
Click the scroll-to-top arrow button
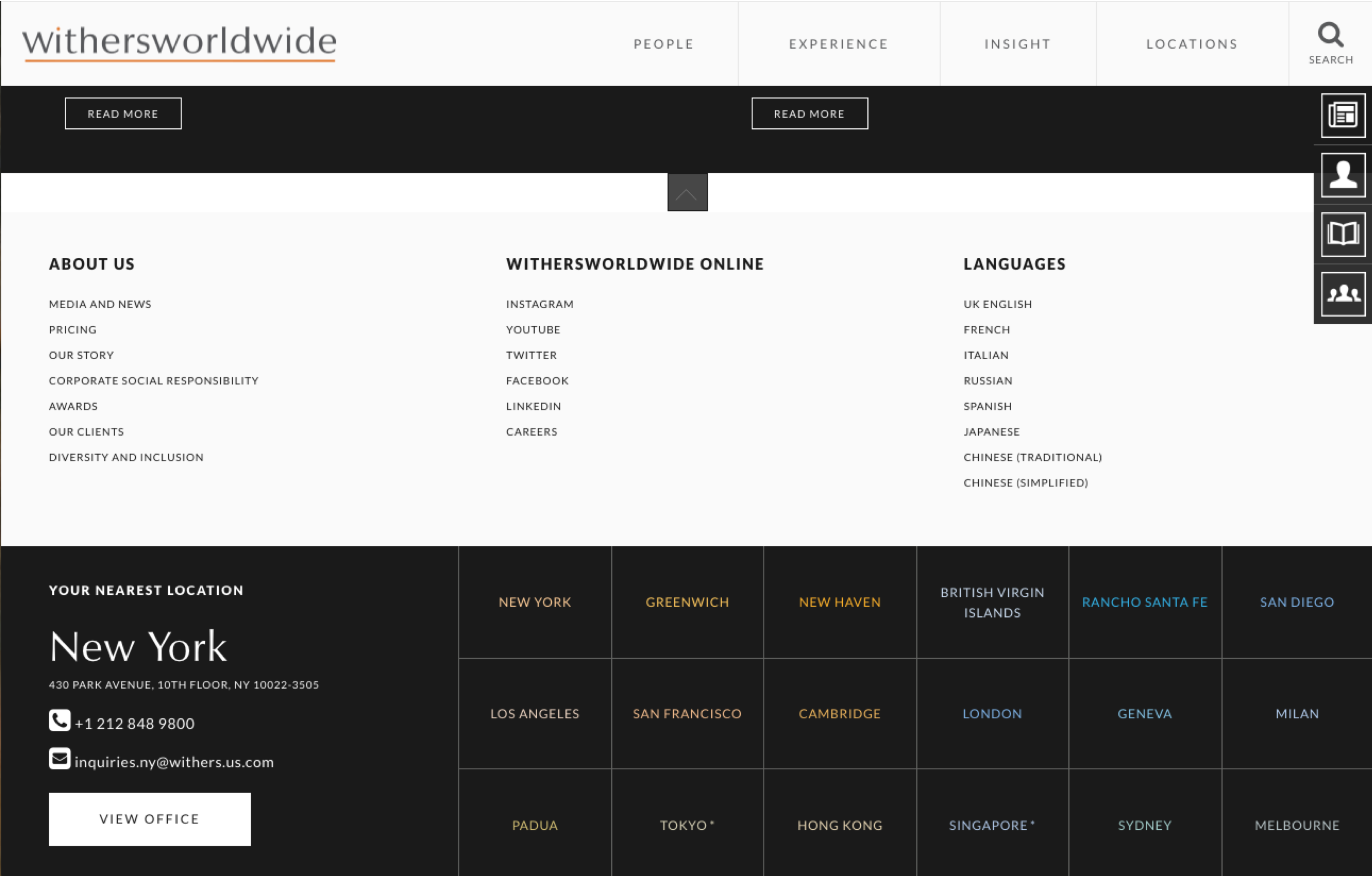point(687,193)
